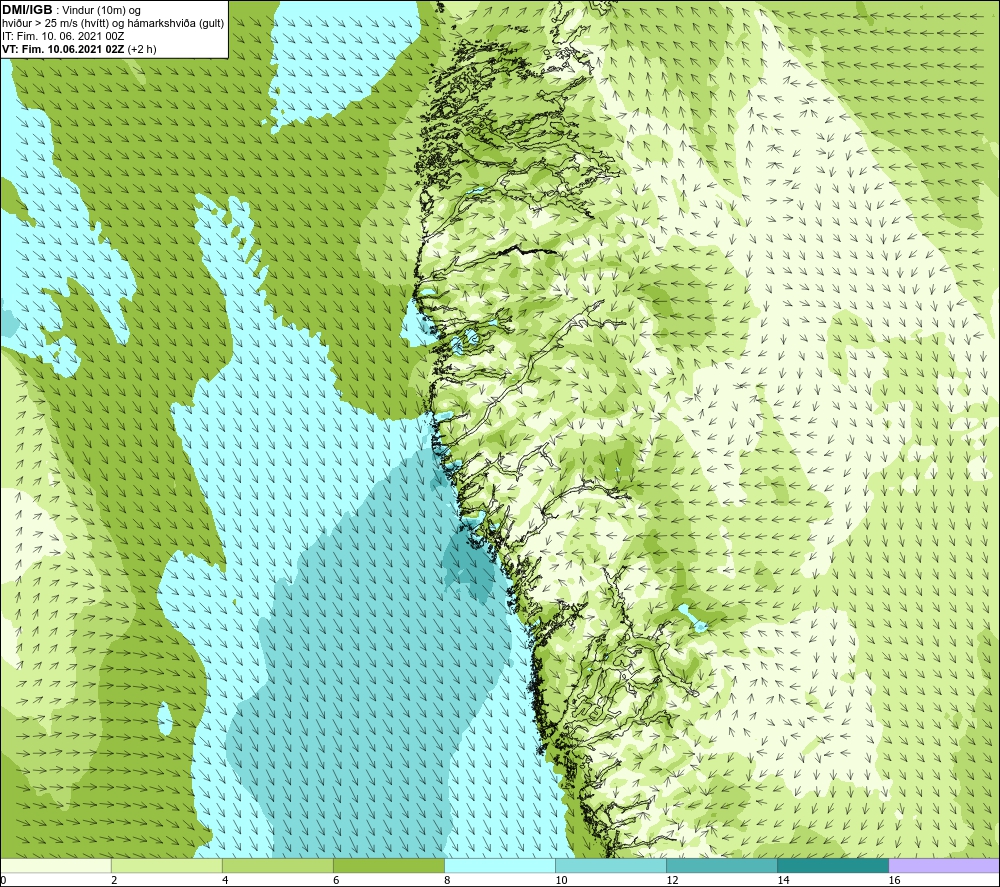Click the 2–4 m/s light green swatch

[166, 865]
